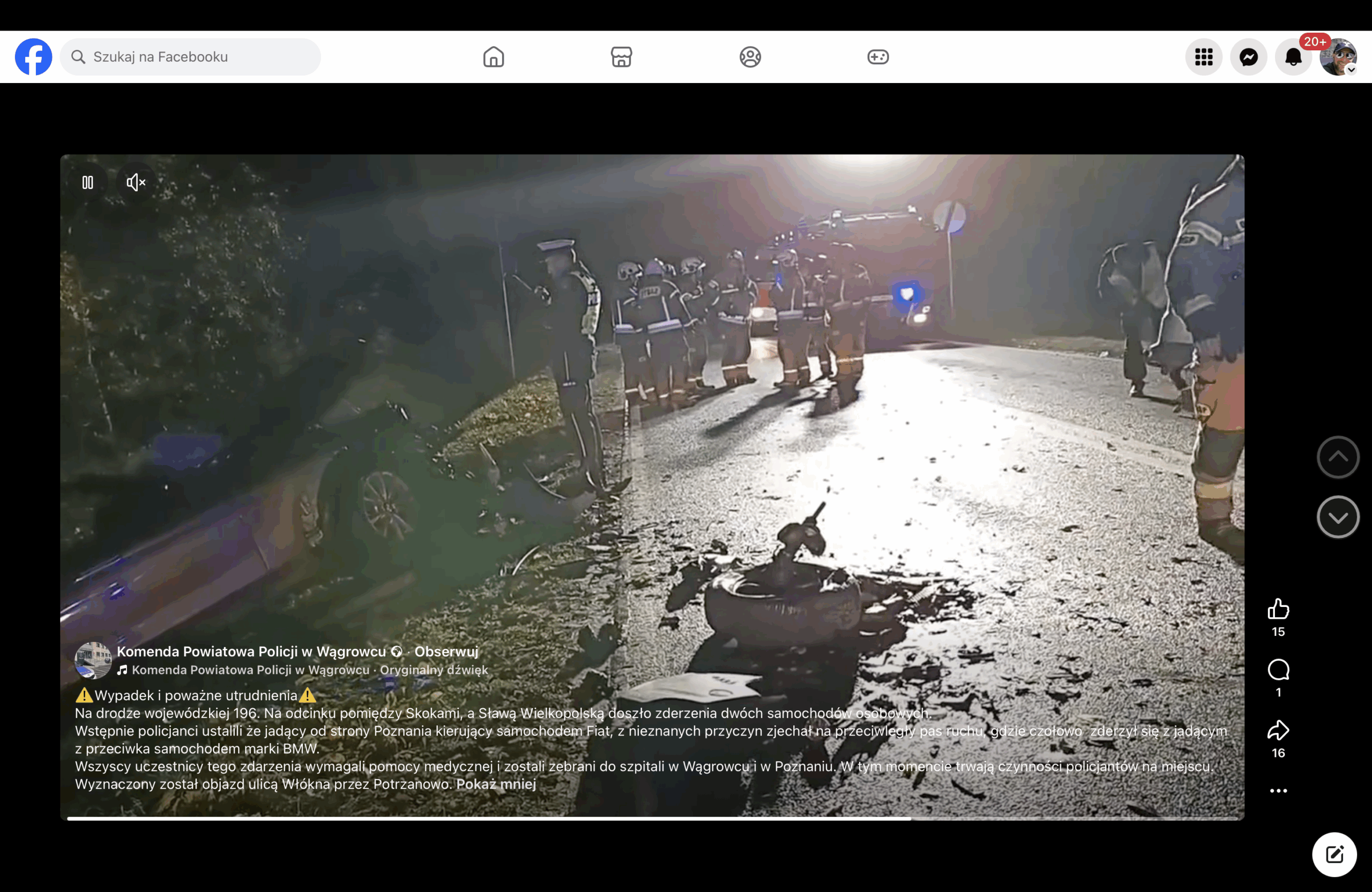This screenshot has width=1372, height=892.
Task: Open the comments bubble icon
Action: click(x=1278, y=670)
